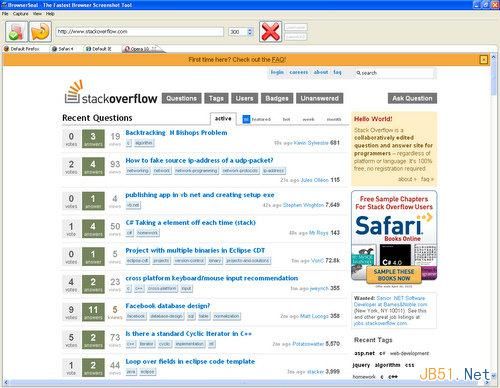Click the FAQ link in the orange banner
Image resolution: width=500 pixels, height=388 pixels.
pyautogui.click(x=279, y=60)
